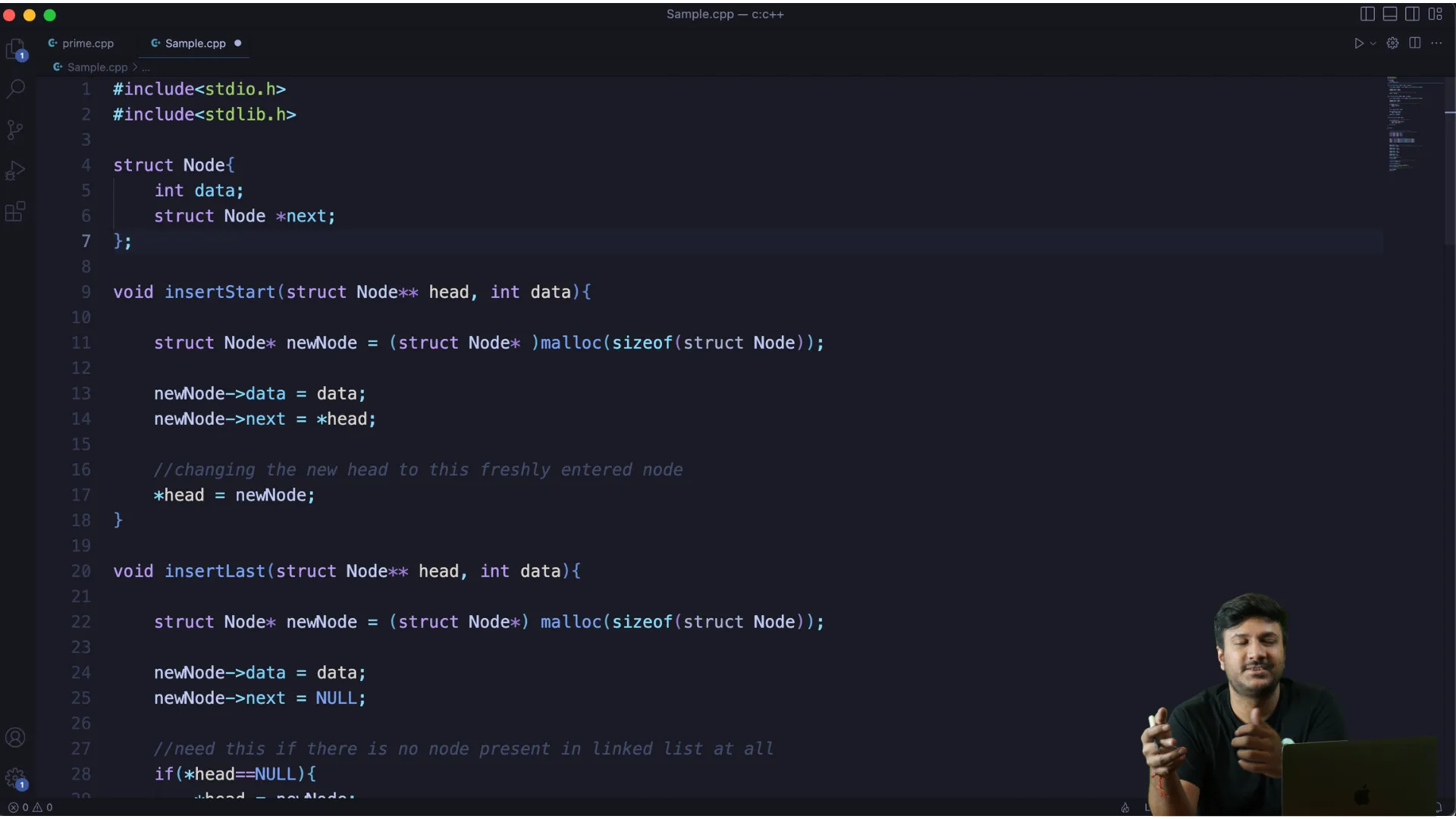
Task: Click errors and warnings status bar indicator
Action: coord(30,808)
